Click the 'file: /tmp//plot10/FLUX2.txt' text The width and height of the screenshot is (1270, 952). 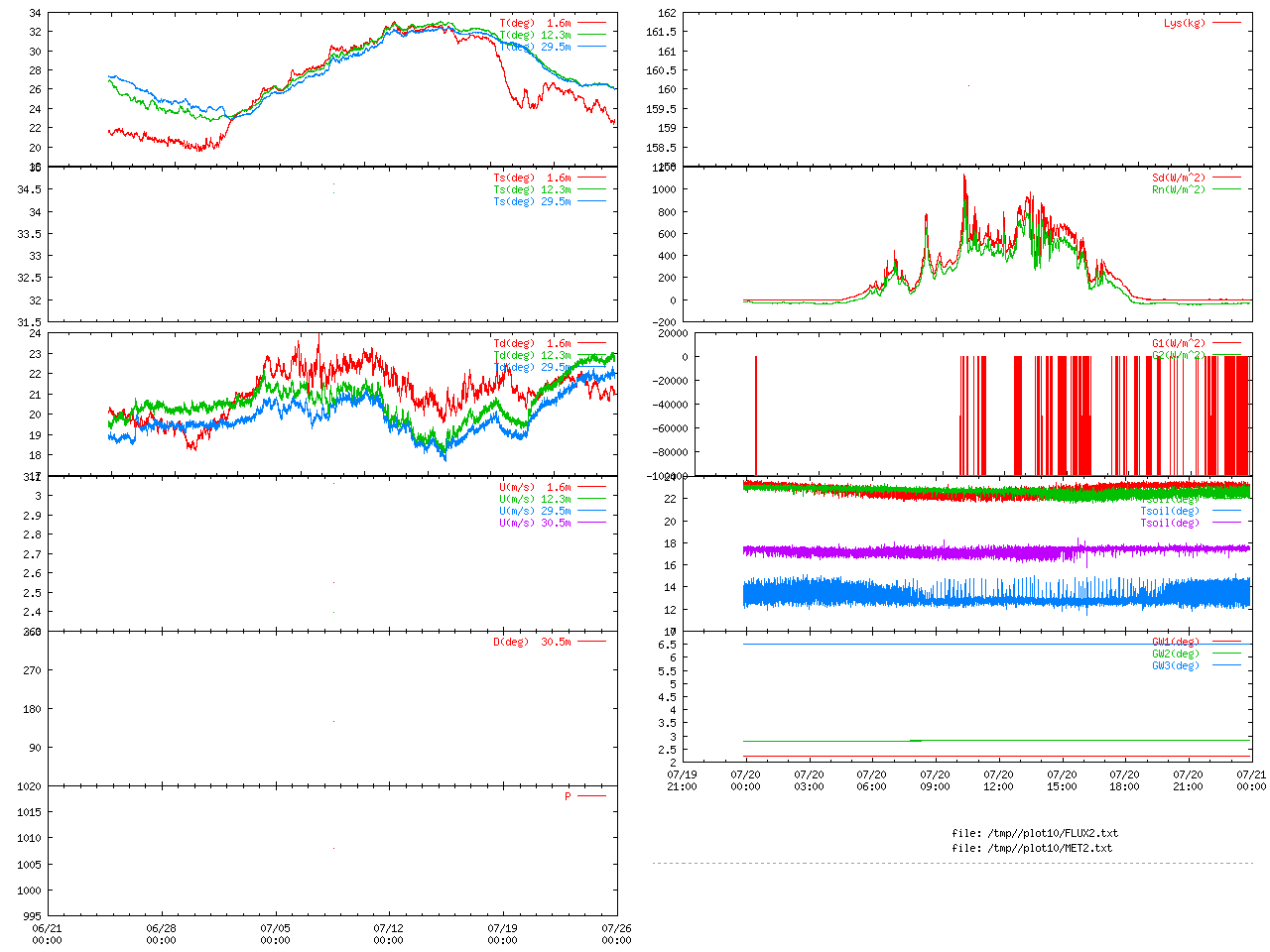[1035, 833]
